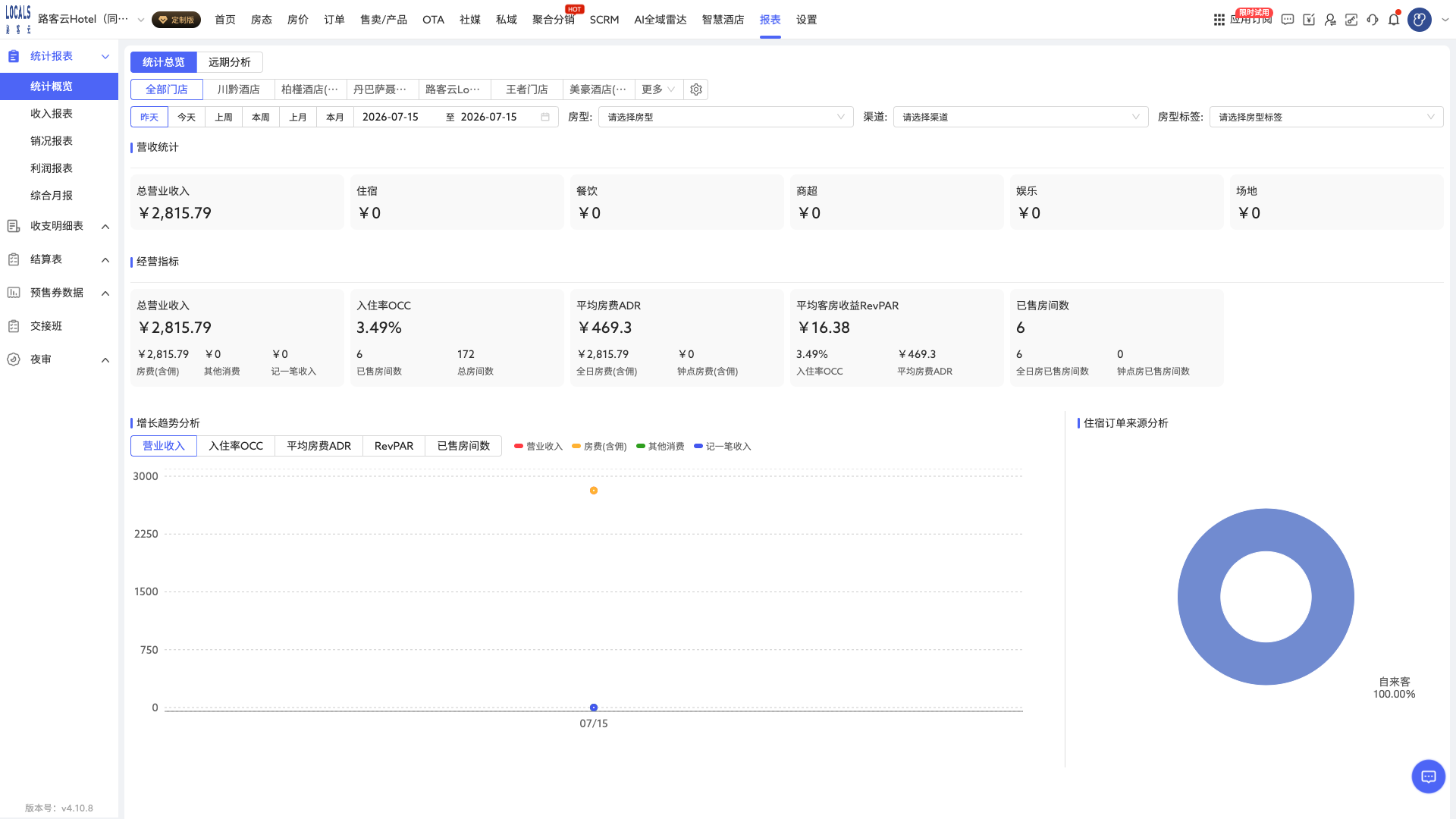This screenshot has width=1456, height=819.
Task: Open the 房型标签 dropdown
Action: (1326, 117)
